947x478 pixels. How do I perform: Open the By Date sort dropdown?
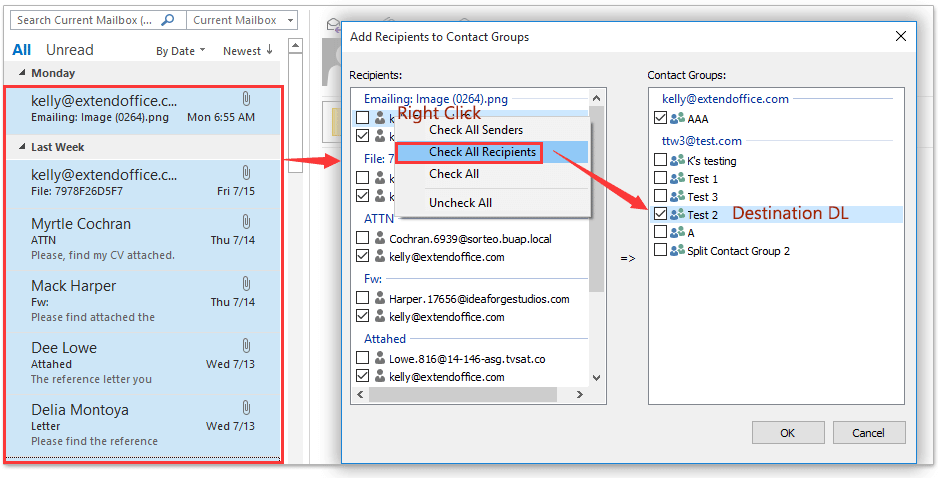(180, 51)
